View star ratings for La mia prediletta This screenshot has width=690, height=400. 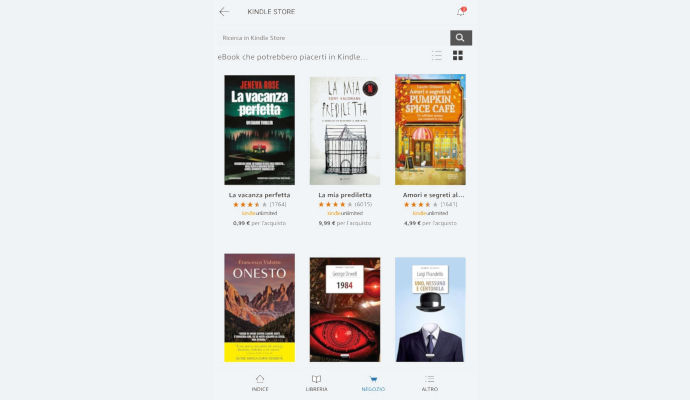[336, 204]
